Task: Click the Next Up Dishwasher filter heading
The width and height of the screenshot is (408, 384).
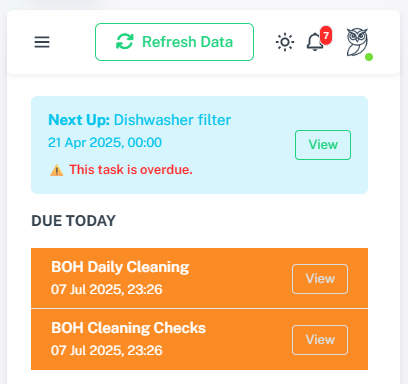Action: click(x=139, y=120)
